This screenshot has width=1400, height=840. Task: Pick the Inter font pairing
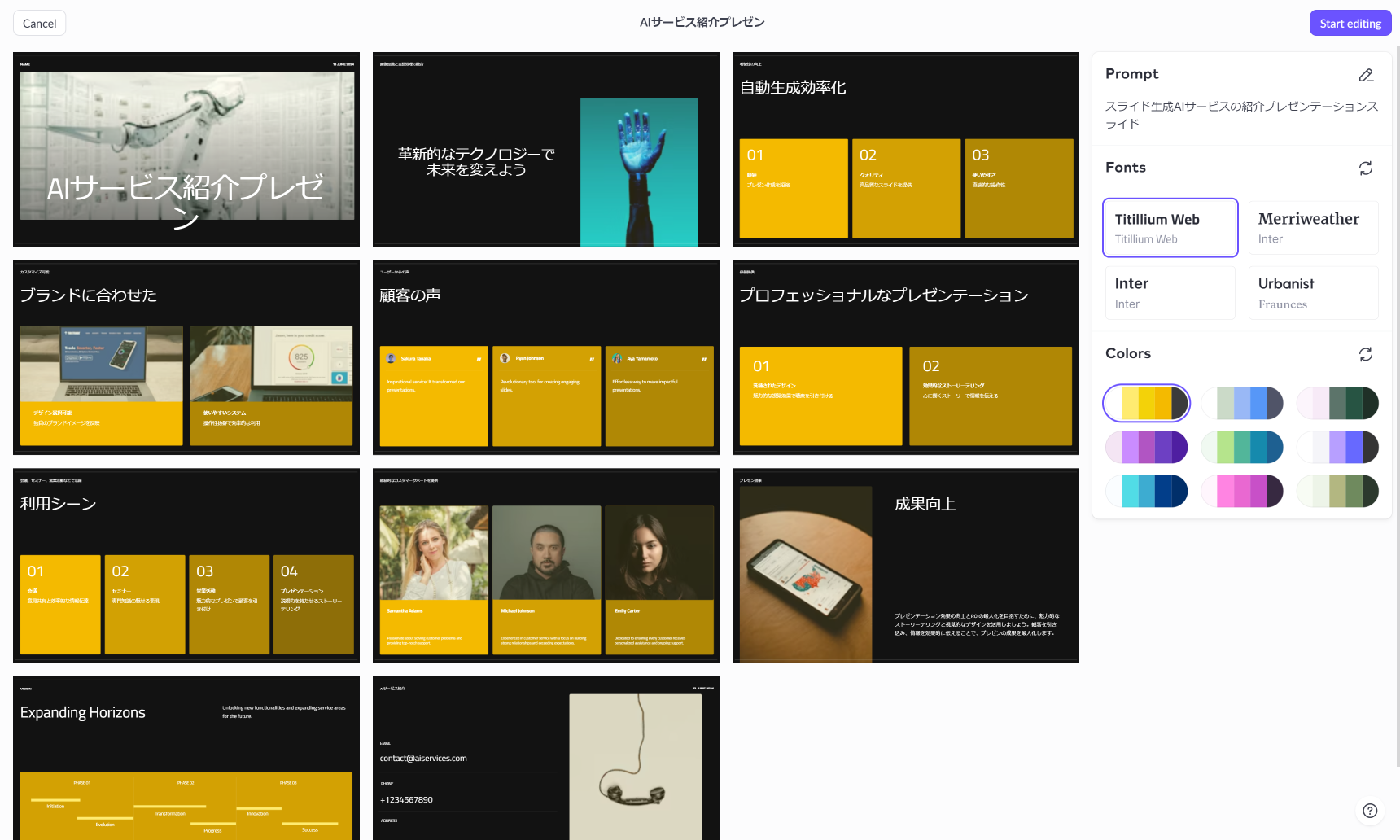(1170, 293)
